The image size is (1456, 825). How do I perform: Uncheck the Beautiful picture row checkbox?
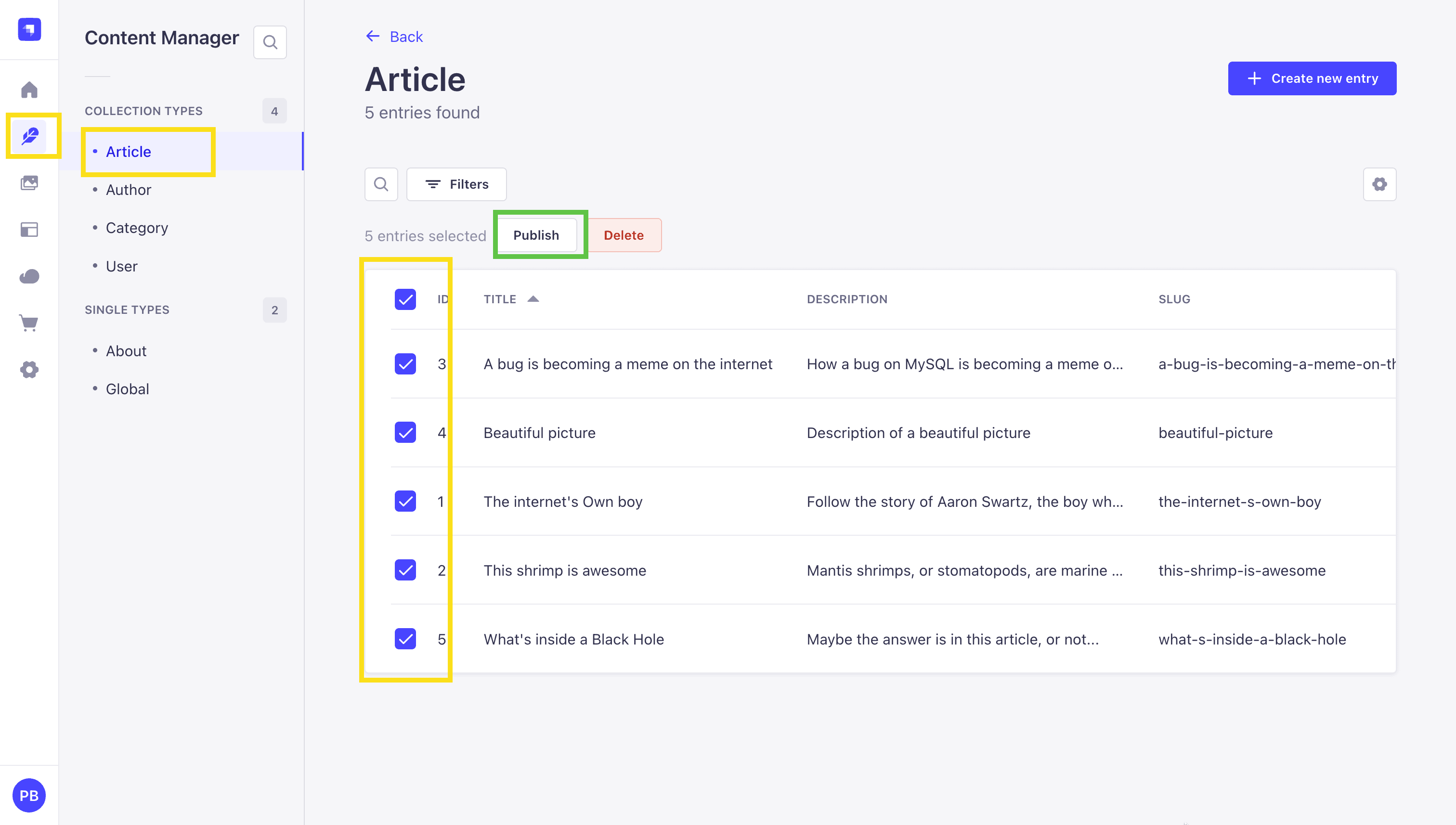[x=405, y=433]
